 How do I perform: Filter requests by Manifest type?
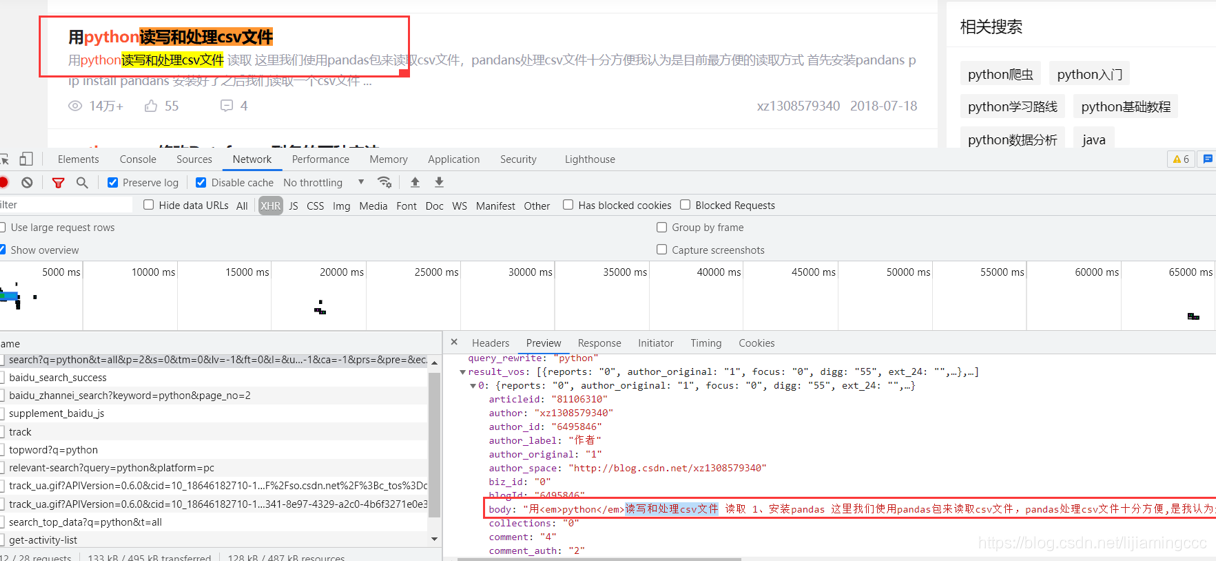tap(495, 206)
